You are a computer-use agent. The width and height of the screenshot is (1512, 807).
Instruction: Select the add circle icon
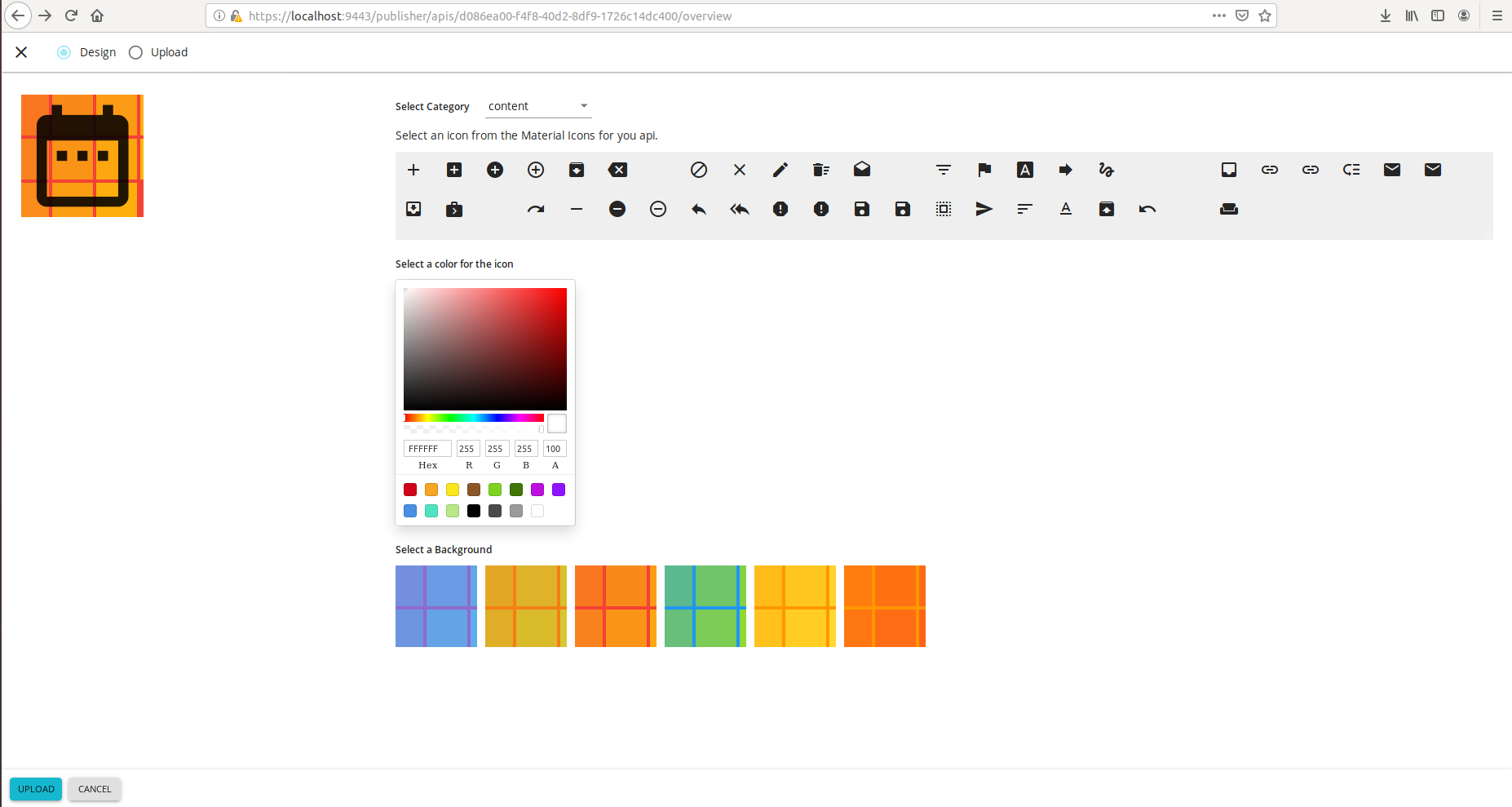(x=494, y=170)
